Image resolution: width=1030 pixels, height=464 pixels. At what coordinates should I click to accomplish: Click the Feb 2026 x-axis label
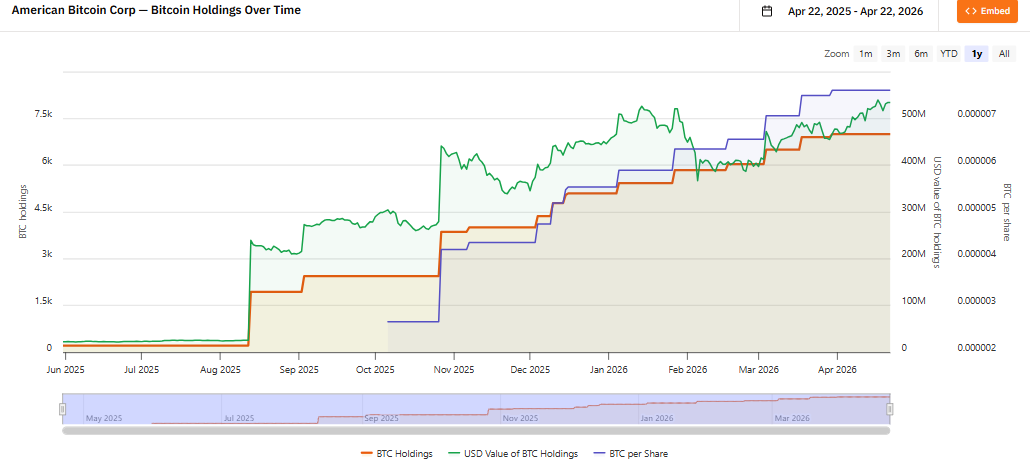coord(687,370)
